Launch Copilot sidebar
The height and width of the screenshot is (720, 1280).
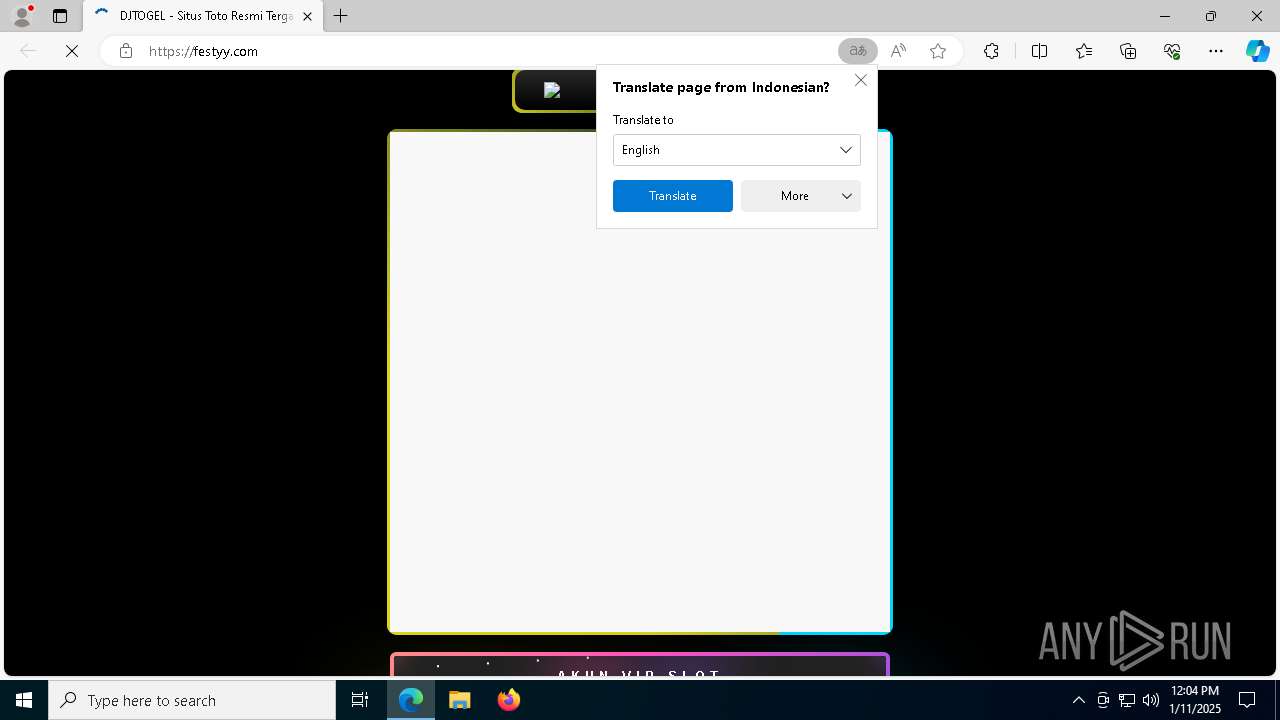pos(1258,51)
